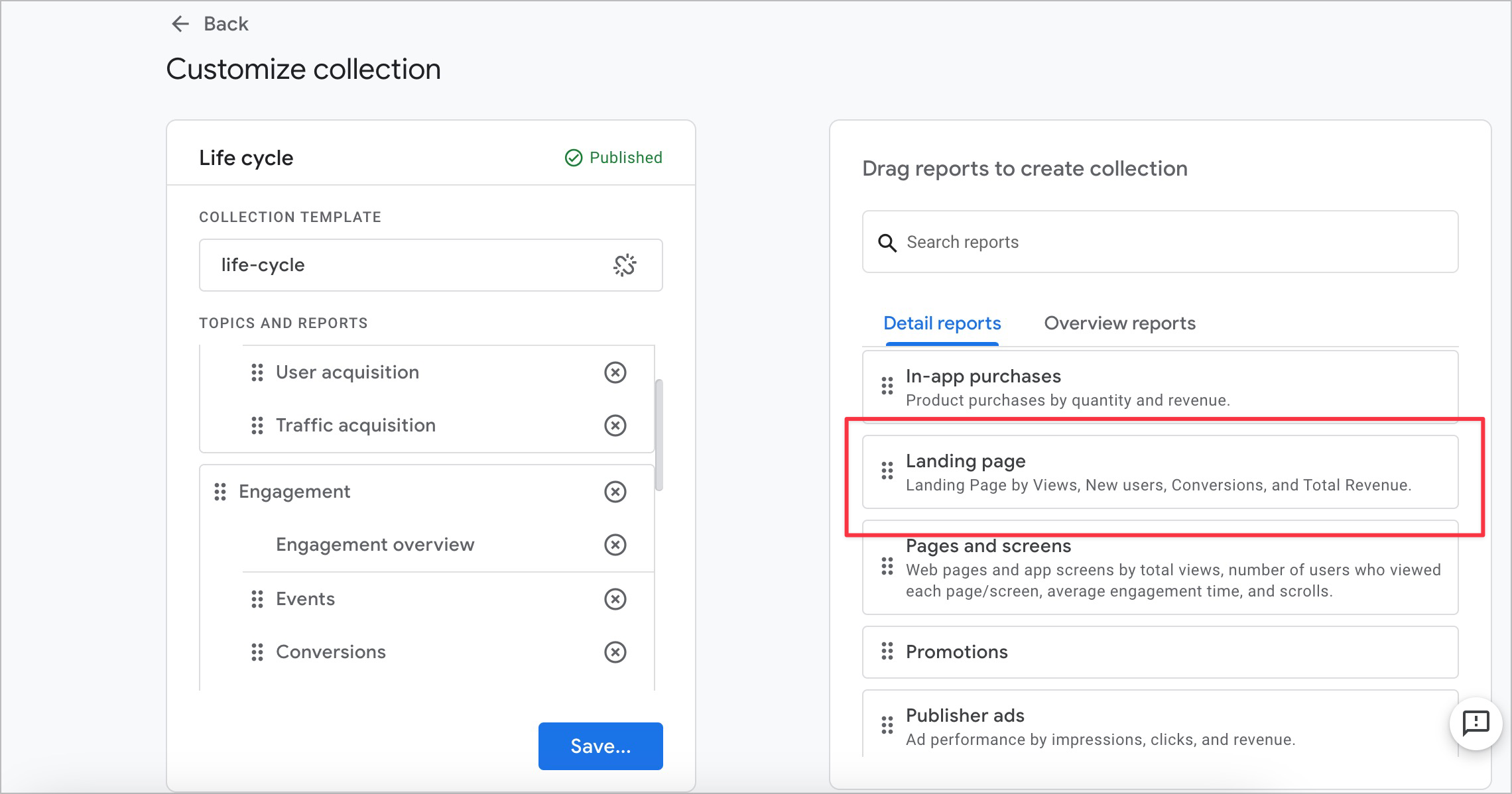Viewport: 1512px width, 794px height.
Task: Click the collection template settings icon
Action: [x=624, y=265]
